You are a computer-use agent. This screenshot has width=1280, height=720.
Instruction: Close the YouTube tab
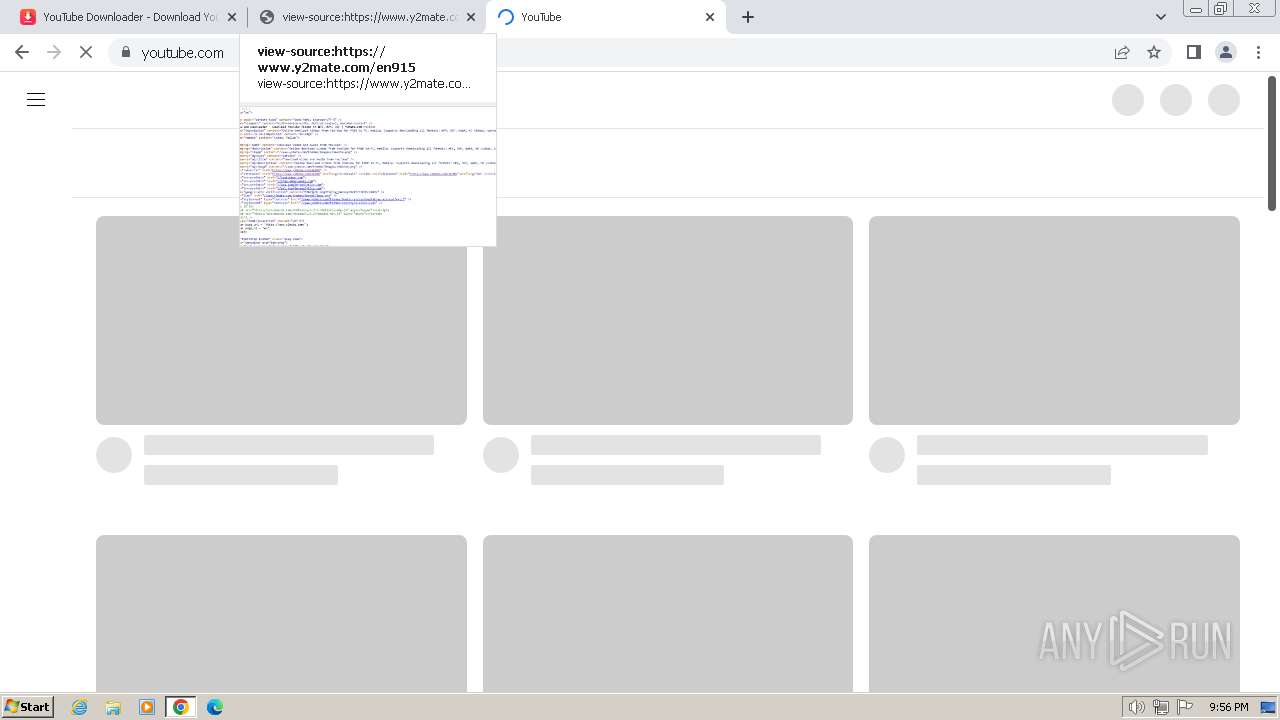tap(710, 17)
